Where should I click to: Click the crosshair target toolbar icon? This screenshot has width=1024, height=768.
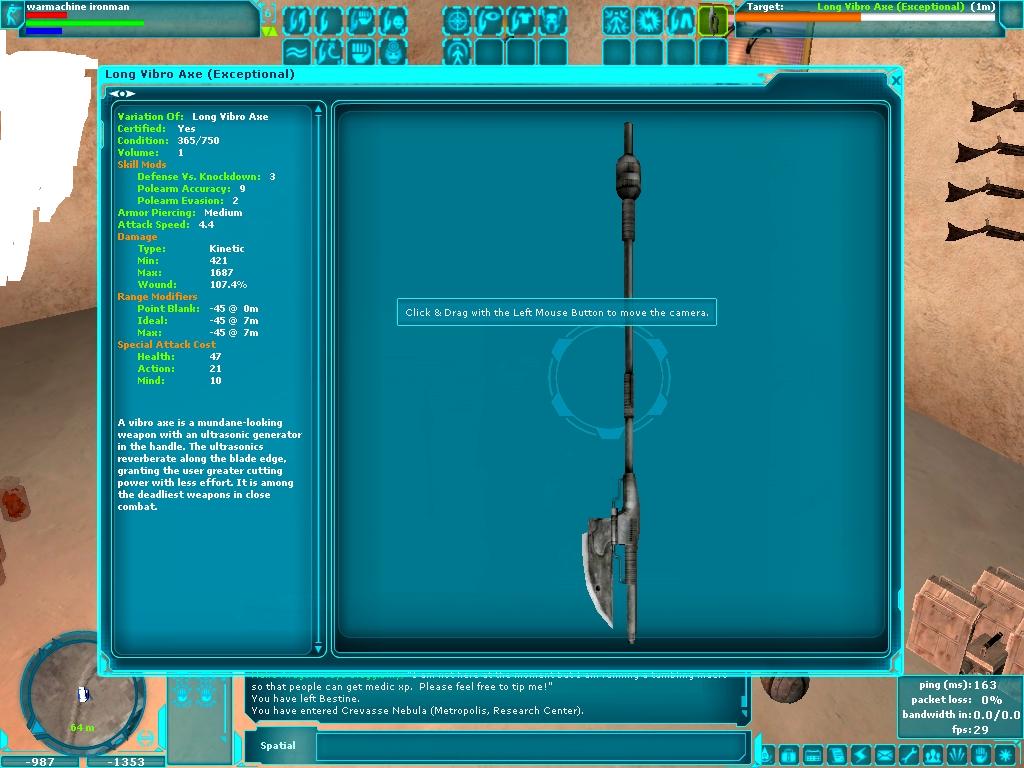(x=456, y=21)
